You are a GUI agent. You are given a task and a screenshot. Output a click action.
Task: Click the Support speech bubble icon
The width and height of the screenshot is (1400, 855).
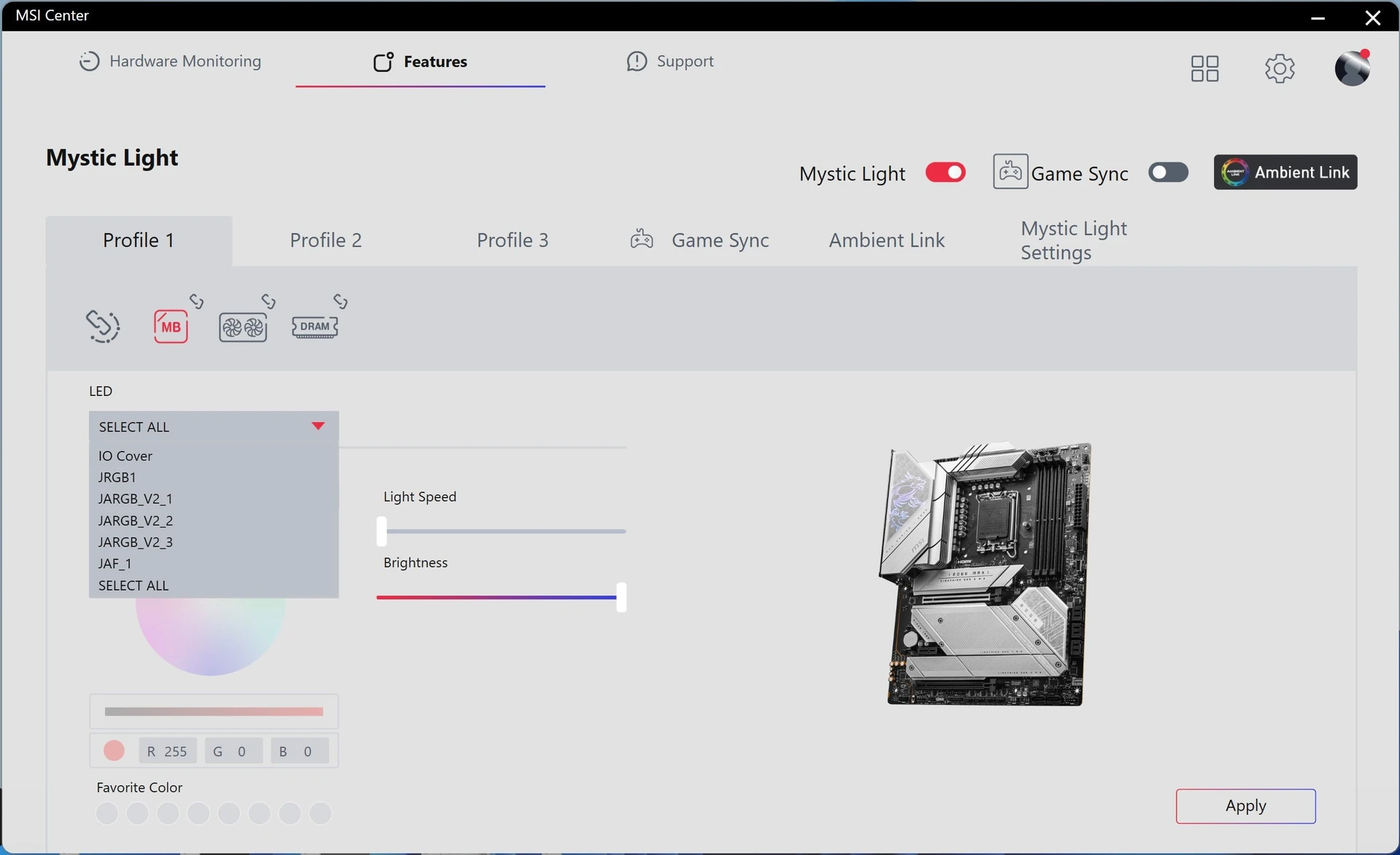tap(637, 61)
